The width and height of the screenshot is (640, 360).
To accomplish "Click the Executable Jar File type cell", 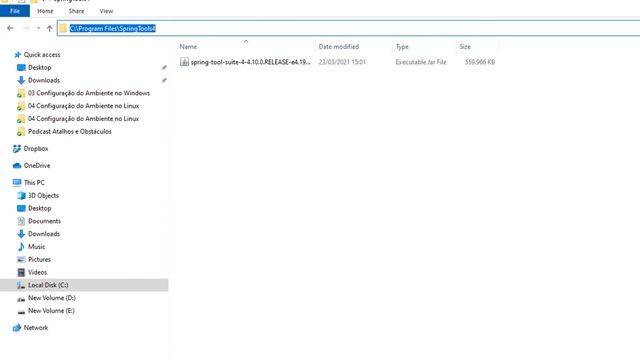I will coord(421,62).
